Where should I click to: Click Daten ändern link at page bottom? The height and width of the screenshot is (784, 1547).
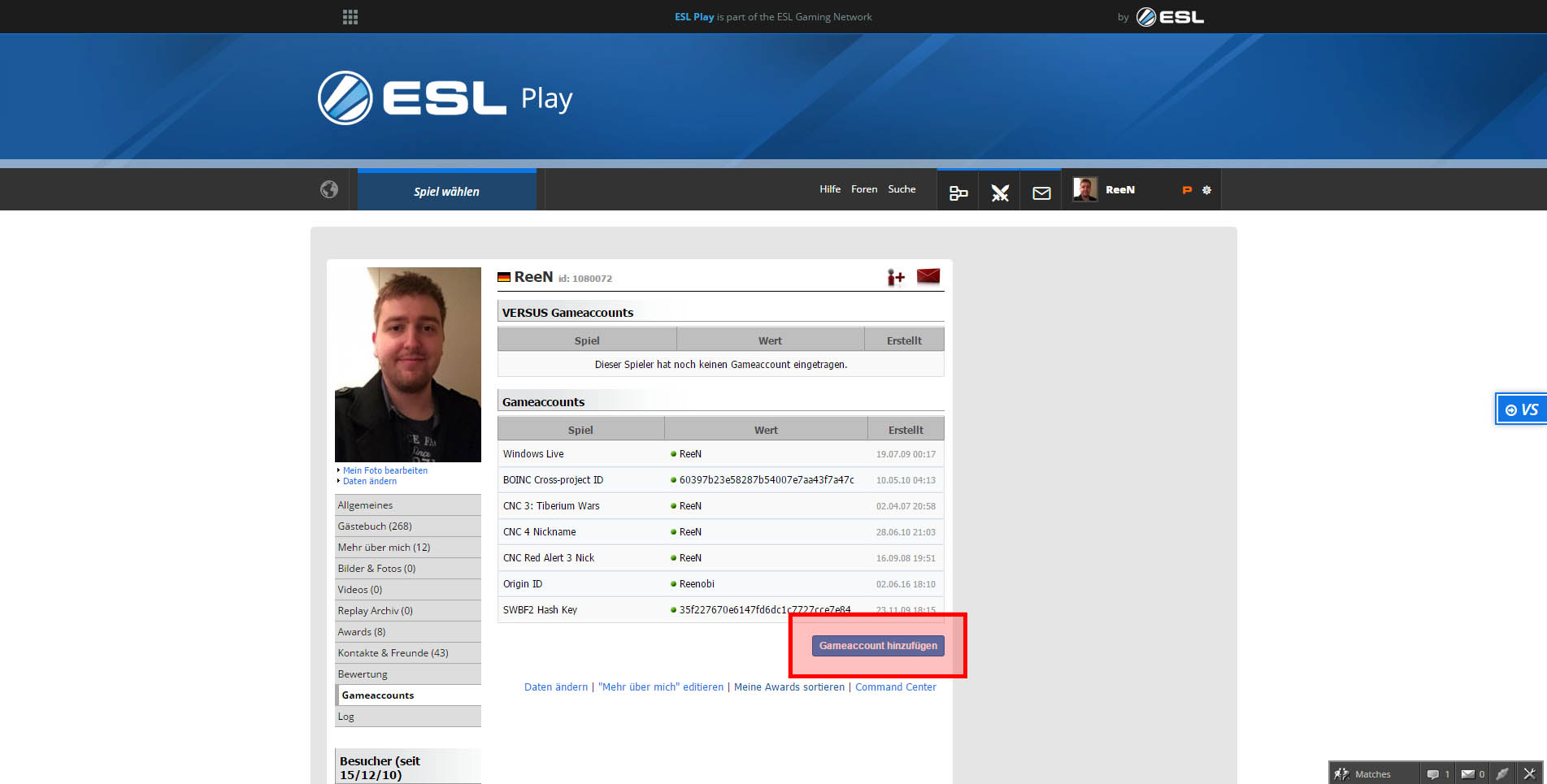(556, 687)
